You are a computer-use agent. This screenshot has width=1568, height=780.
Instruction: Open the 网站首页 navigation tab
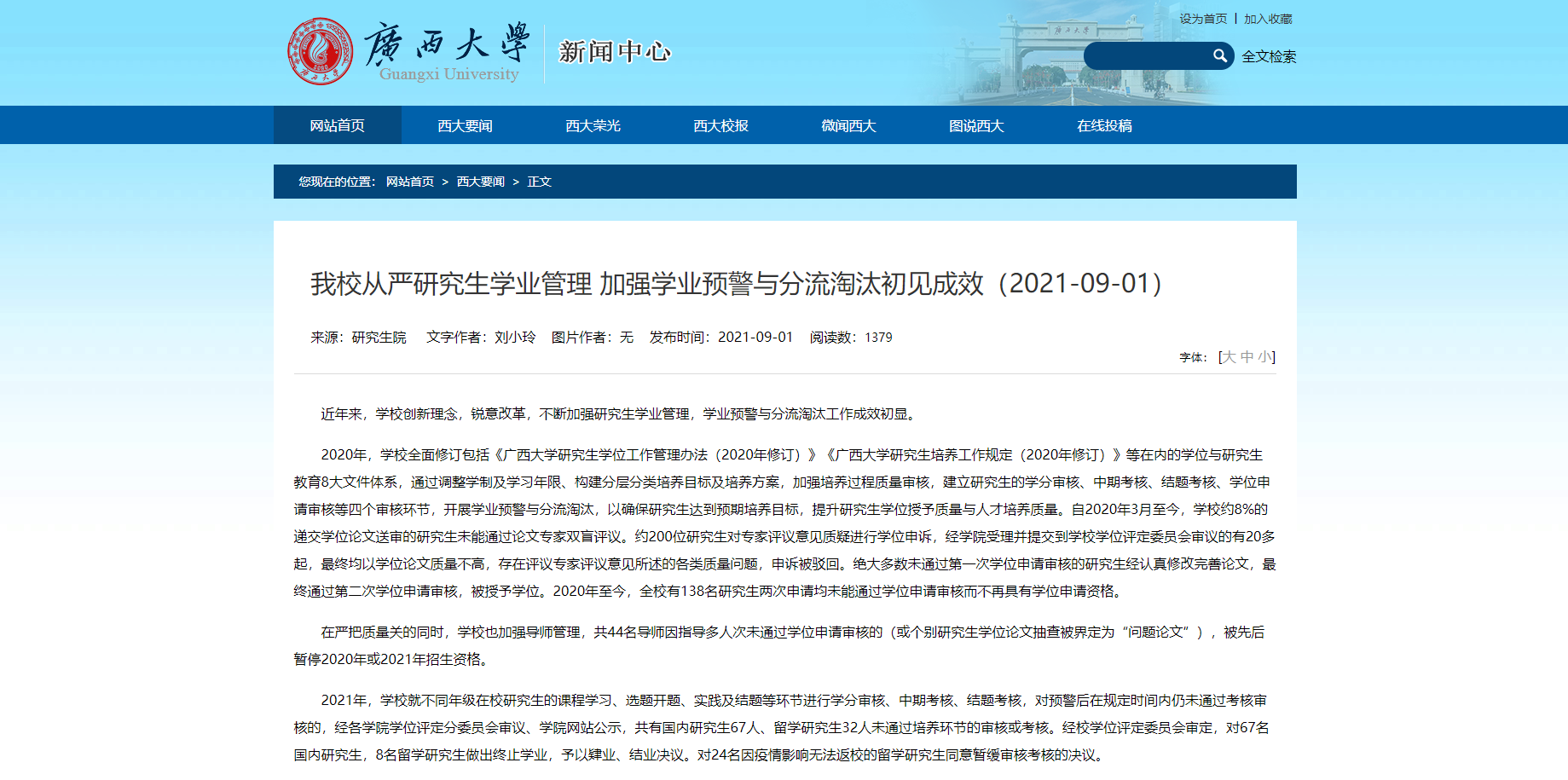[337, 126]
